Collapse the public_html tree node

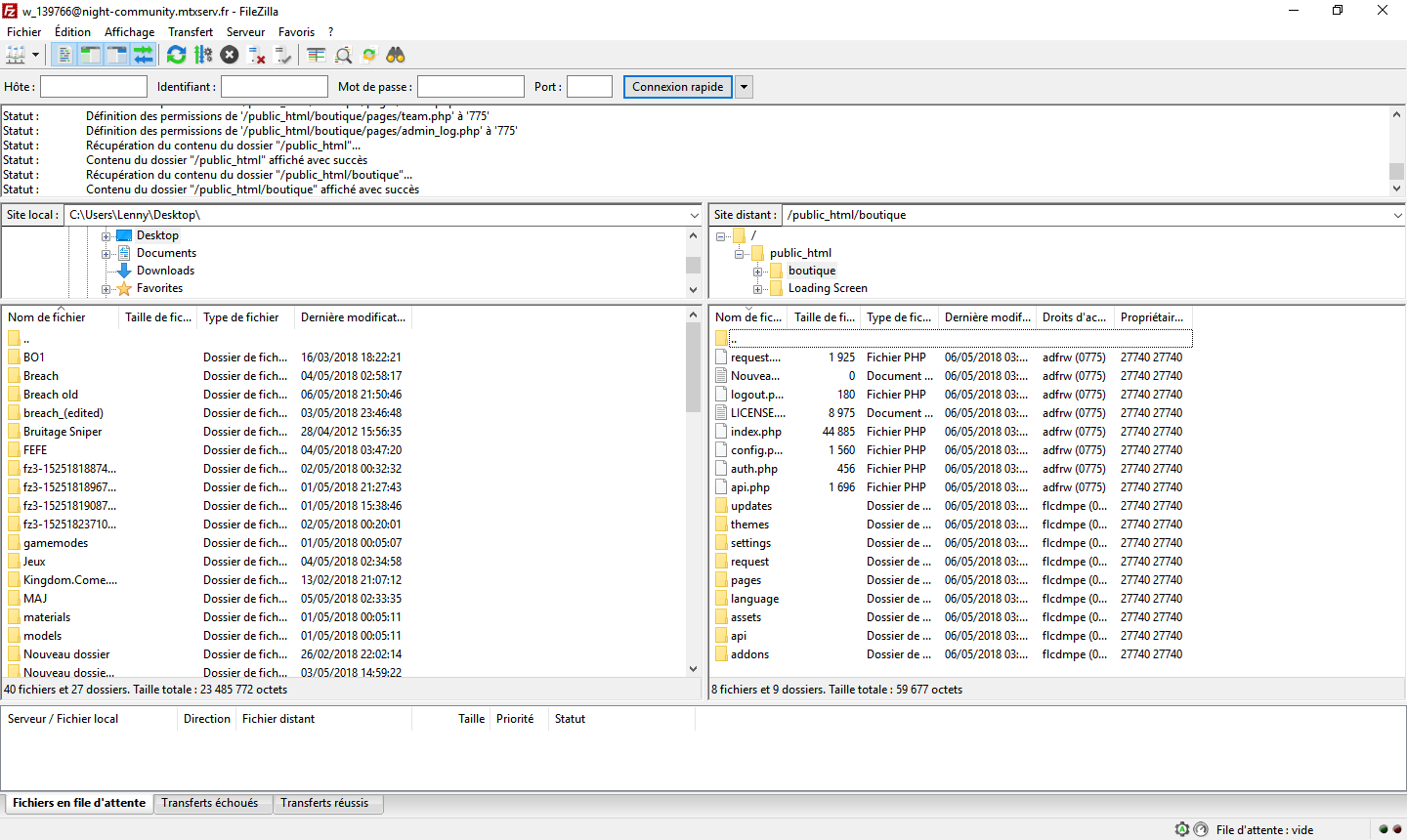click(740, 254)
